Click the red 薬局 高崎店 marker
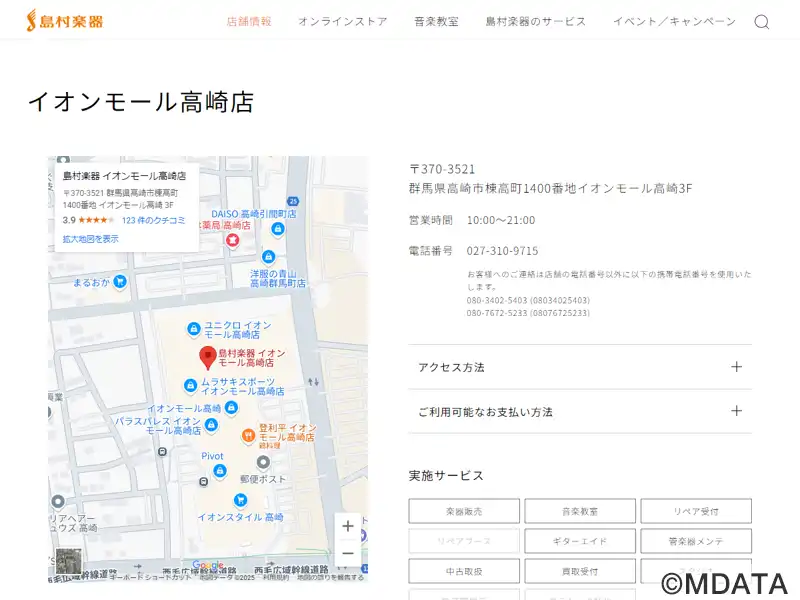Viewport: 800px width, 600px height. (x=233, y=239)
